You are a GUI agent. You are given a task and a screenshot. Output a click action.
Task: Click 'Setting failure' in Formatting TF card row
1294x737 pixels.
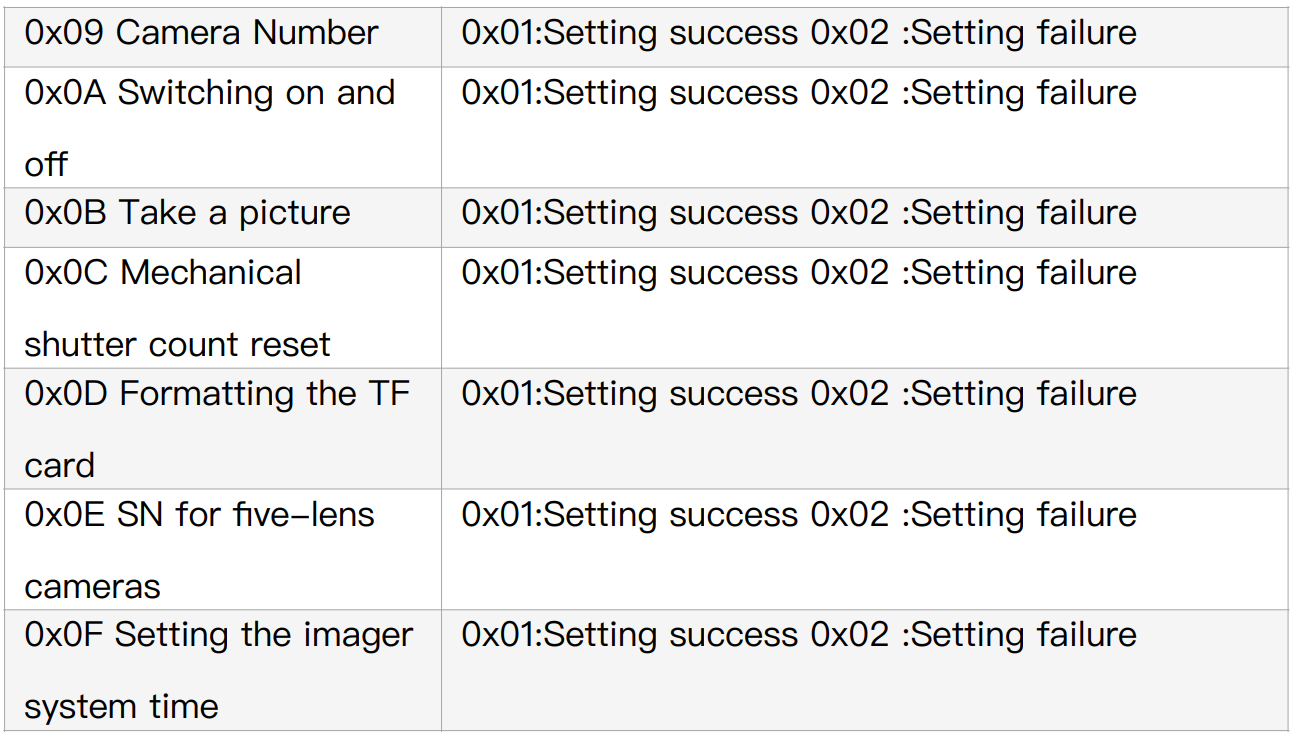[x=1024, y=394]
